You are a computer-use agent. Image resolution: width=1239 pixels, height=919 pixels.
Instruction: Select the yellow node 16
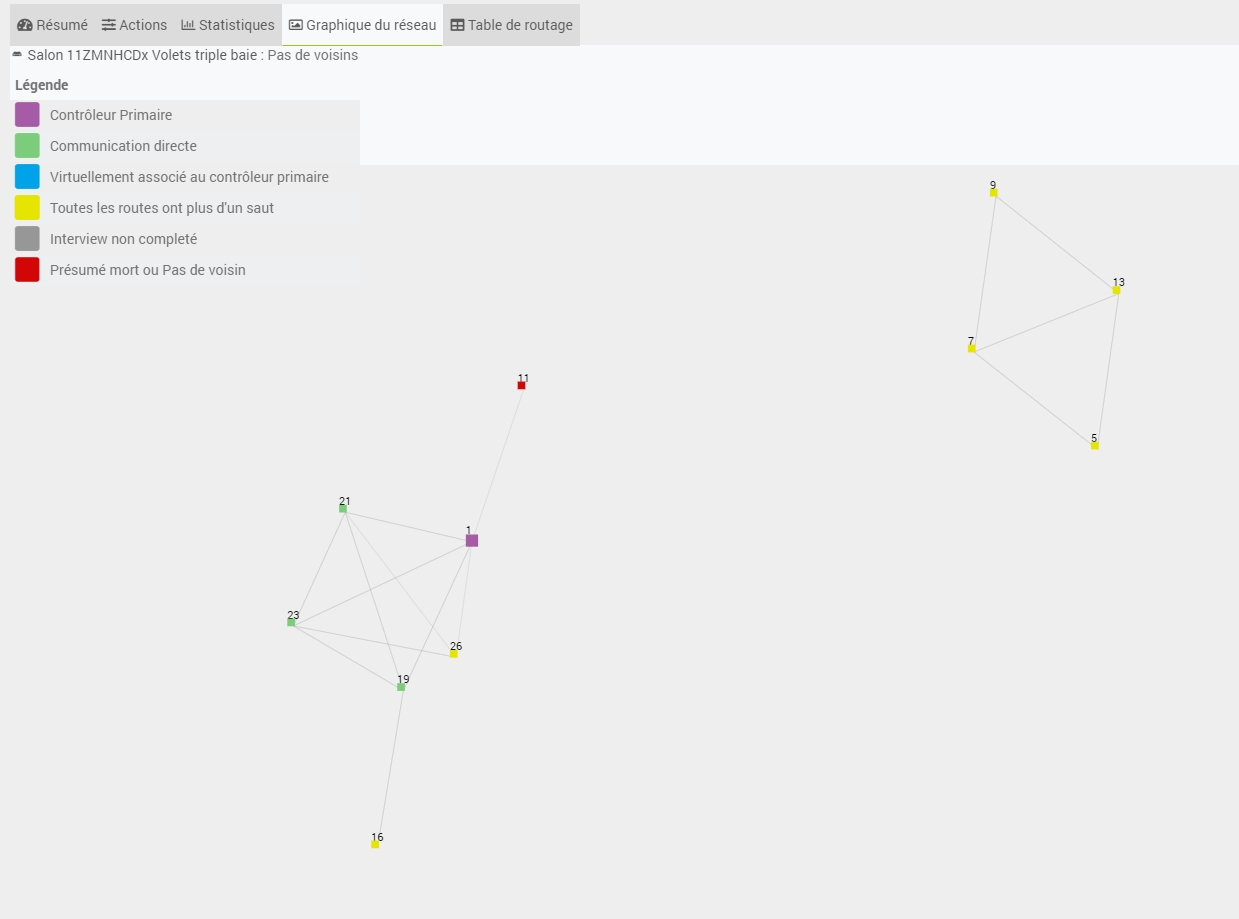point(375,844)
